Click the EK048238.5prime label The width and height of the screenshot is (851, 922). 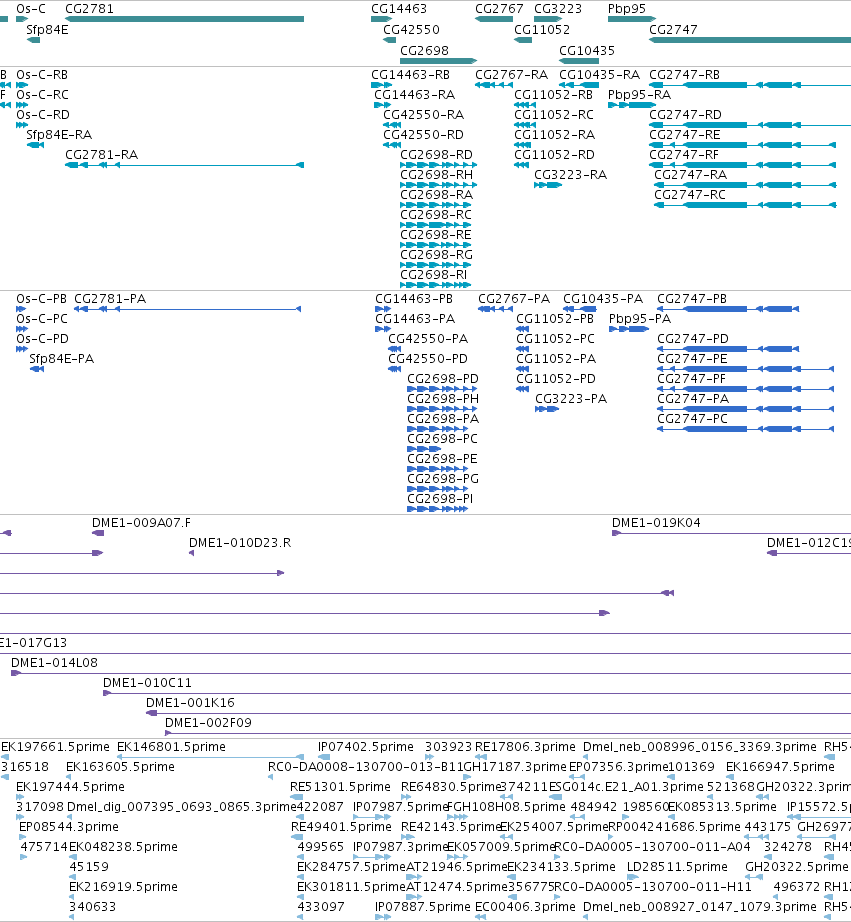(123, 847)
